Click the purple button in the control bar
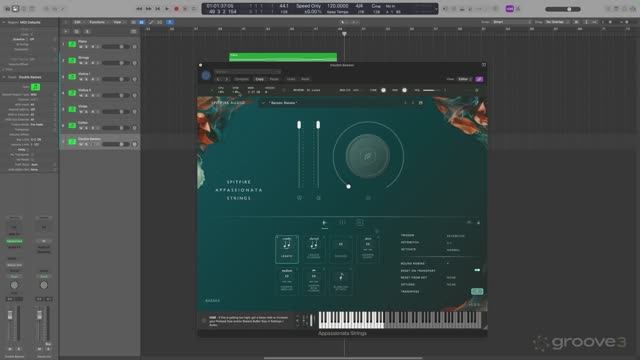 click(x=510, y=9)
